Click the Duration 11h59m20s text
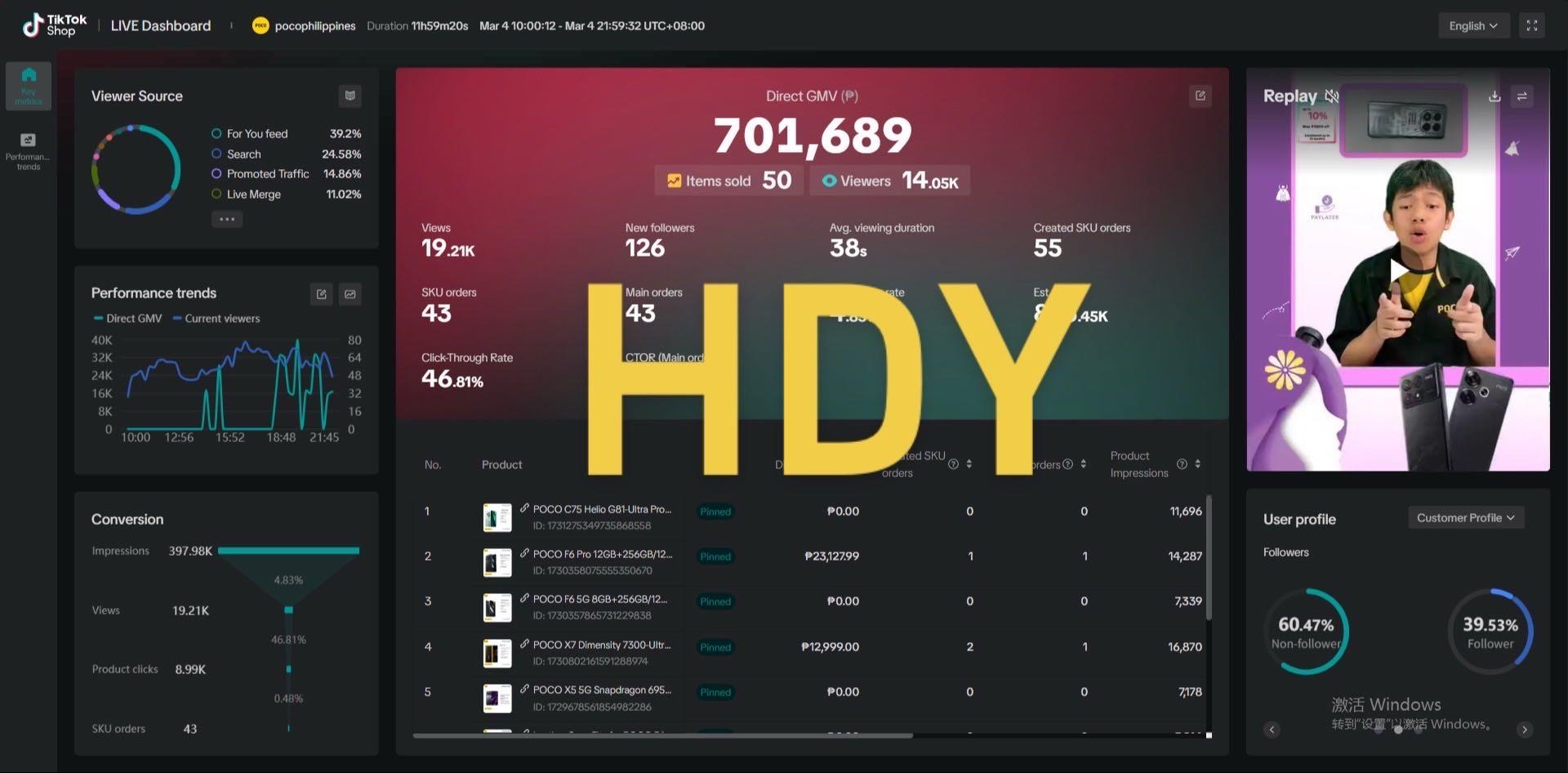Screen dimensions: 1568x773 pos(417,25)
